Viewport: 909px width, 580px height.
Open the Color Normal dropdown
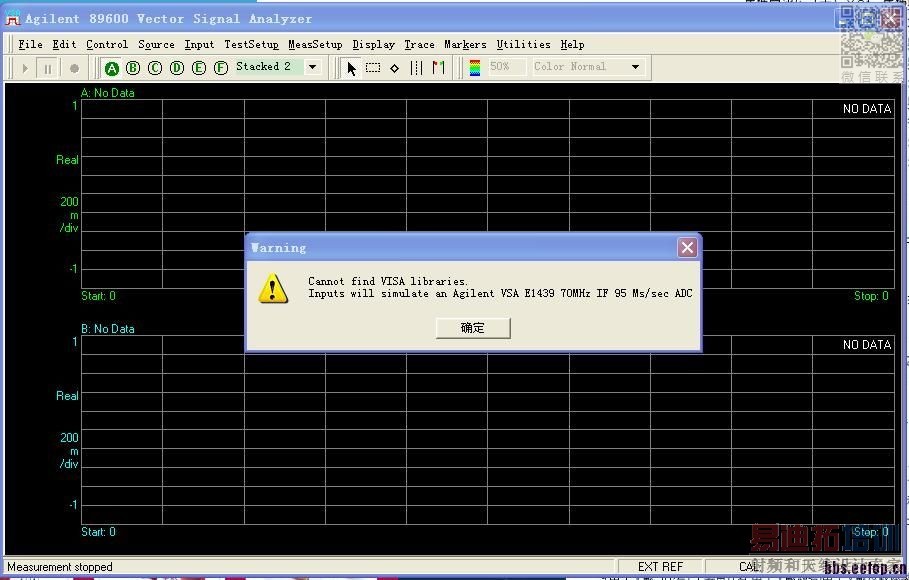(635, 67)
